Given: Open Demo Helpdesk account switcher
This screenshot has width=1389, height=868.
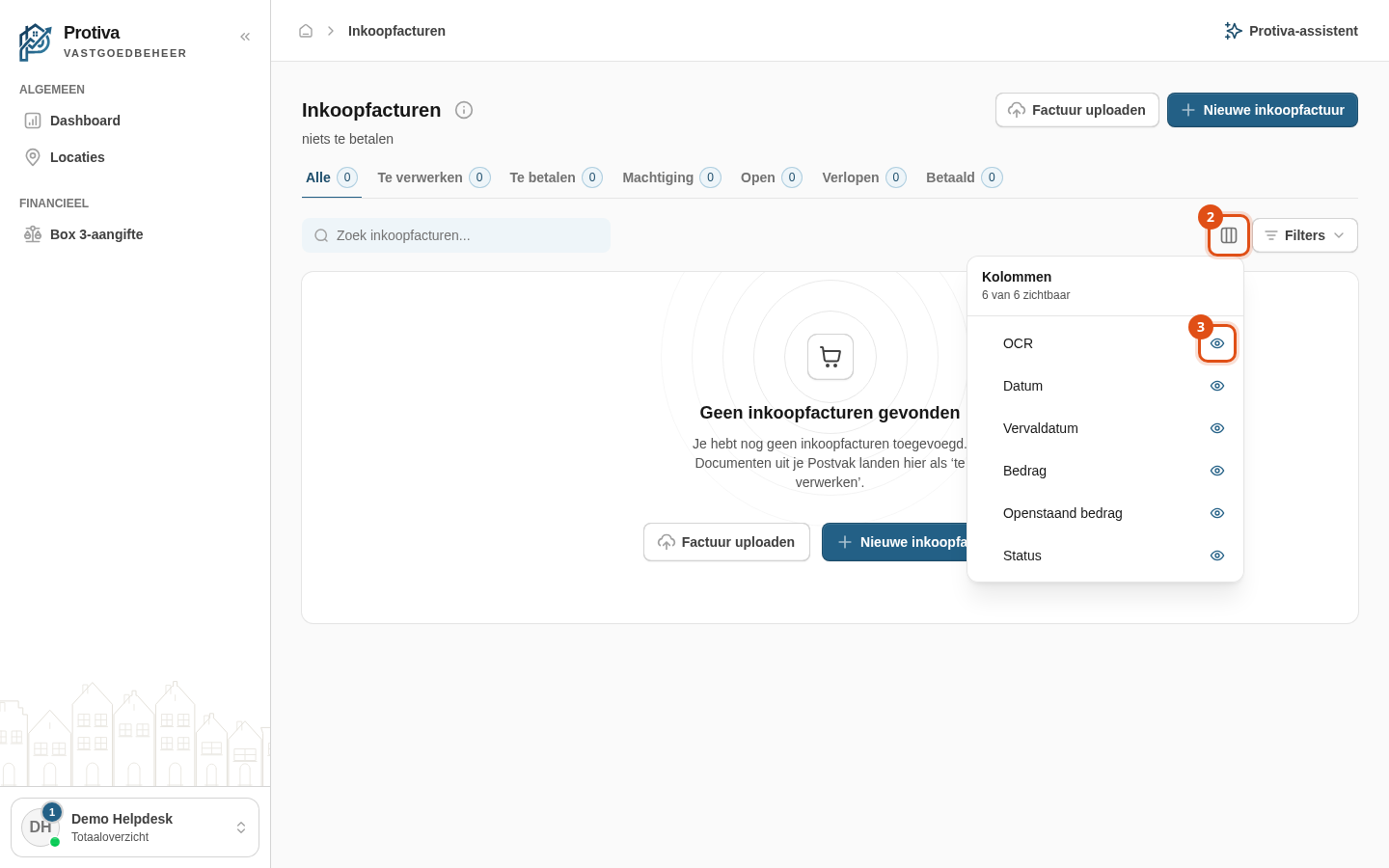Looking at the screenshot, I should tap(135, 827).
